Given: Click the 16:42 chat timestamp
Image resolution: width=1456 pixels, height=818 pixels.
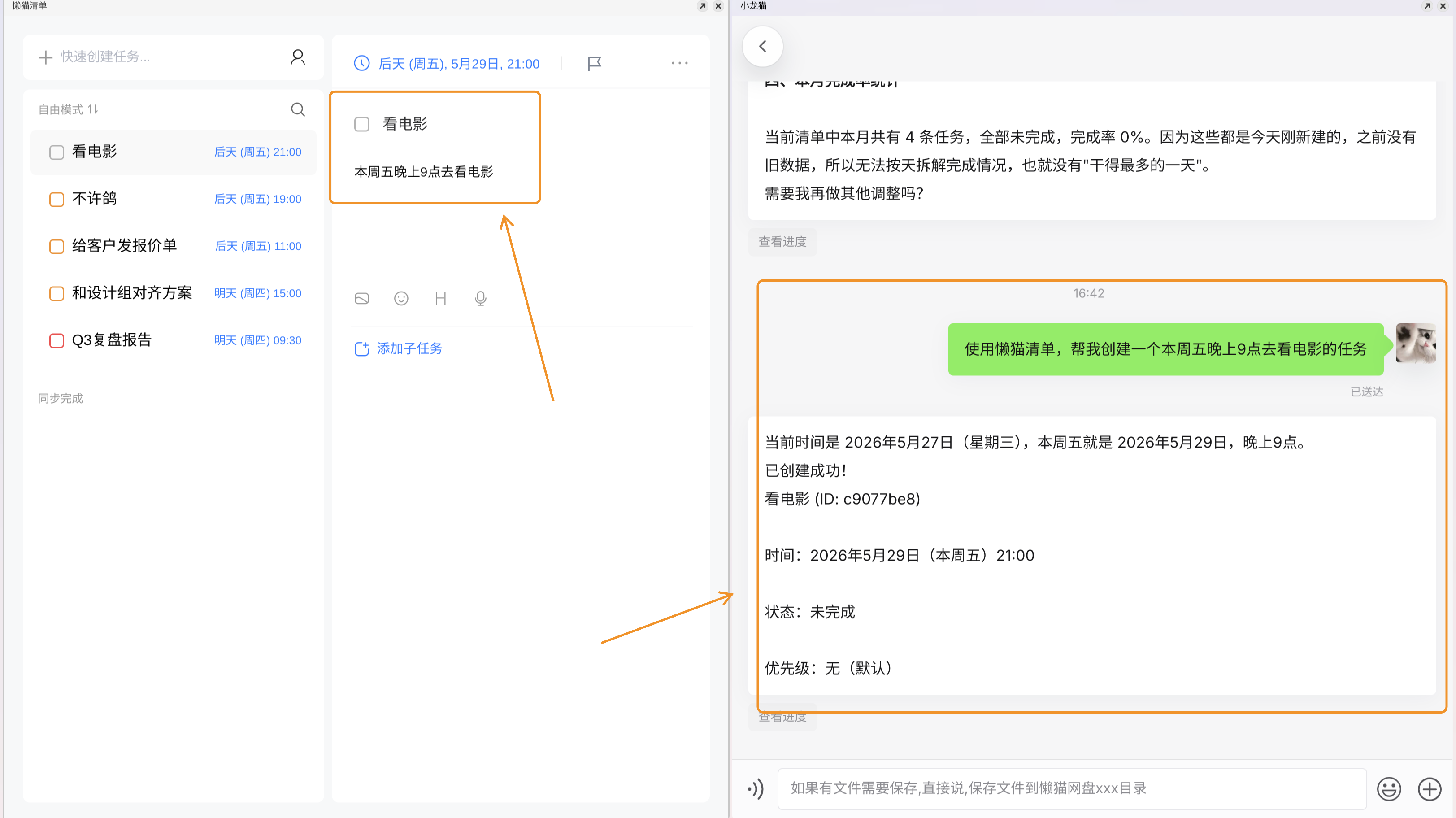Looking at the screenshot, I should click(x=1089, y=293).
